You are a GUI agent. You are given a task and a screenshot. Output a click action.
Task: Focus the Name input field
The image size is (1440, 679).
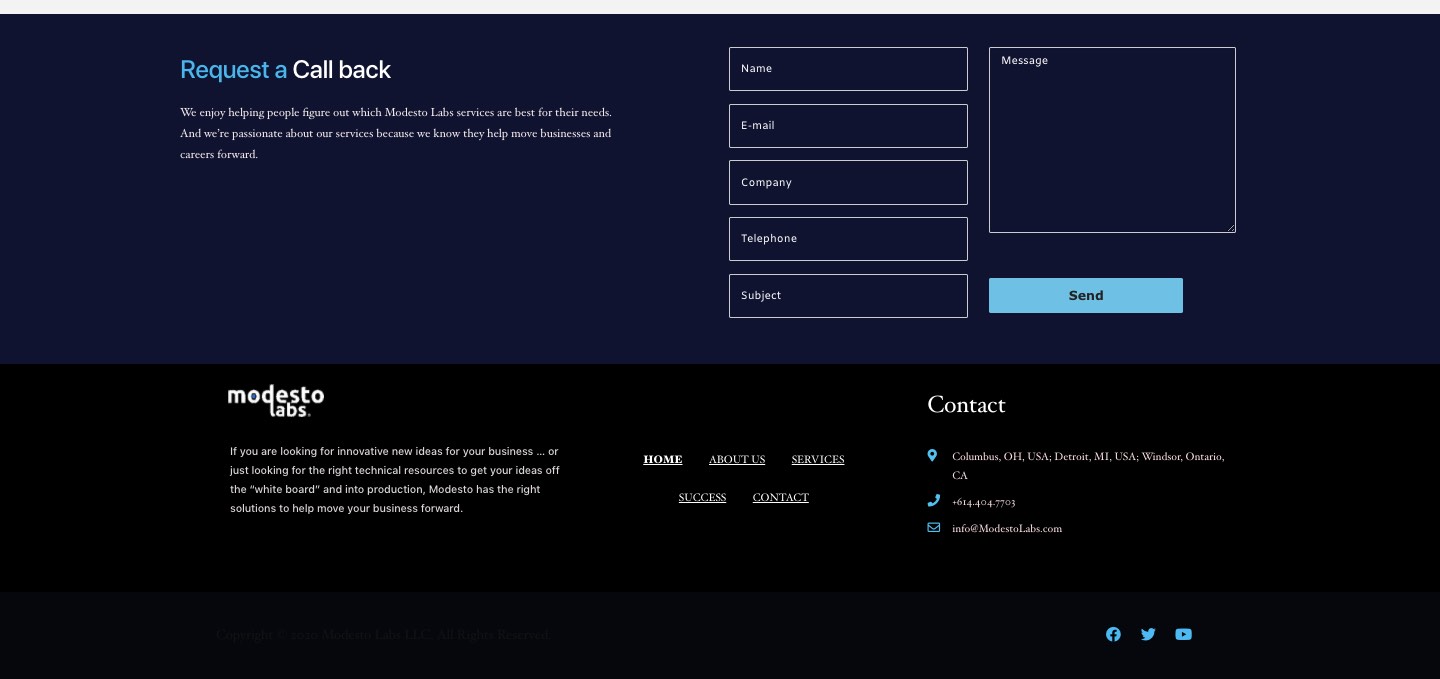pyautogui.click(x=848, y=69)
